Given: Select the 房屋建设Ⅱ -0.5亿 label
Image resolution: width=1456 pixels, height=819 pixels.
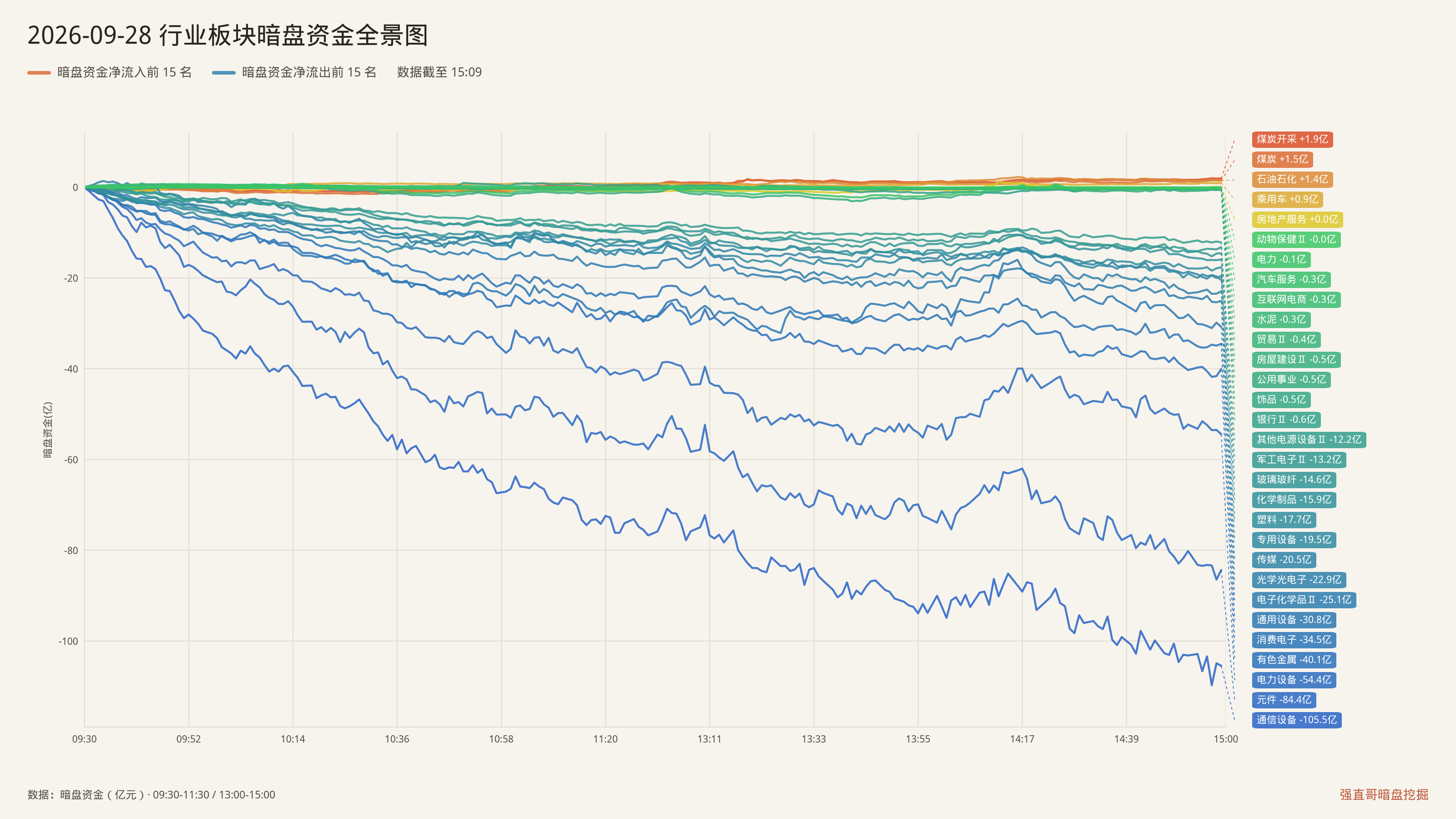Looking at the screenshot, I should tap(1296, 359).
